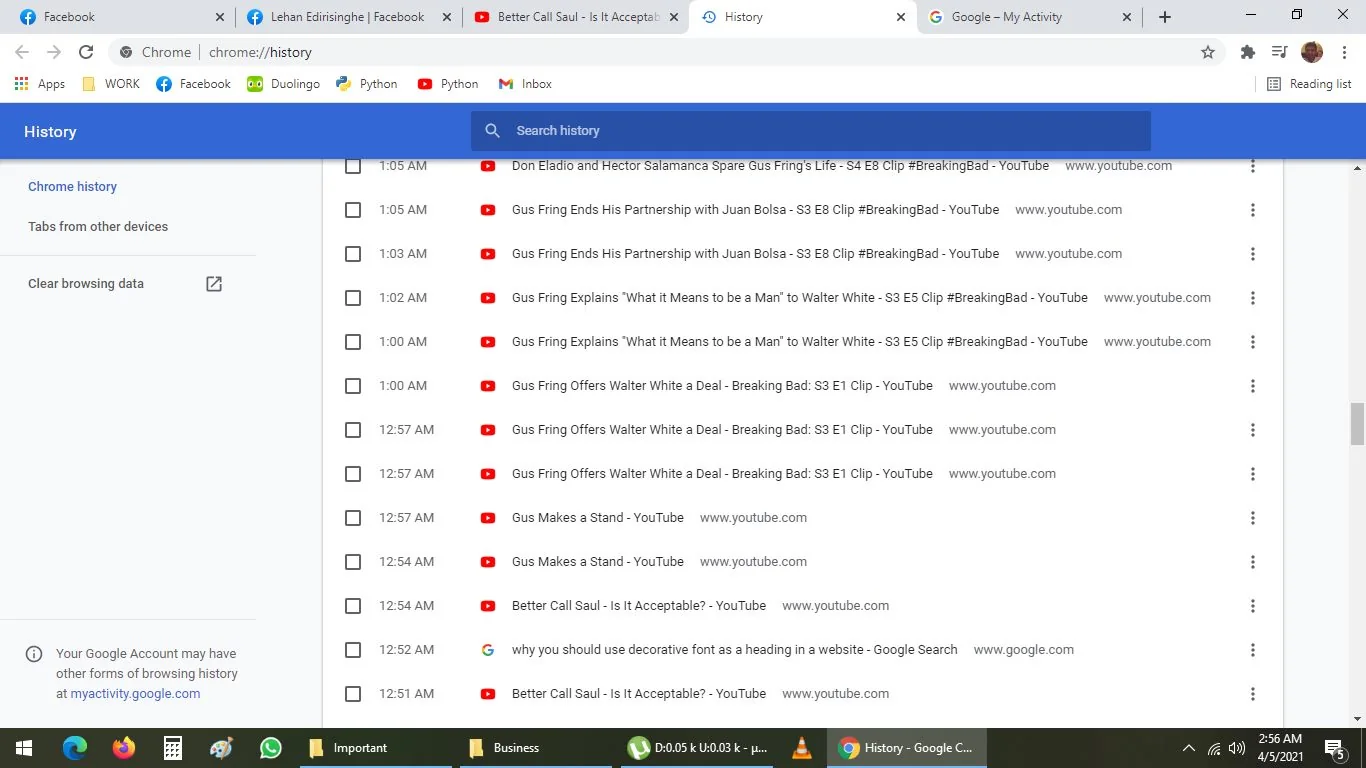Open Clear browsing data
This screenshot has width=1366, height=768.
[x=125, y=284]
